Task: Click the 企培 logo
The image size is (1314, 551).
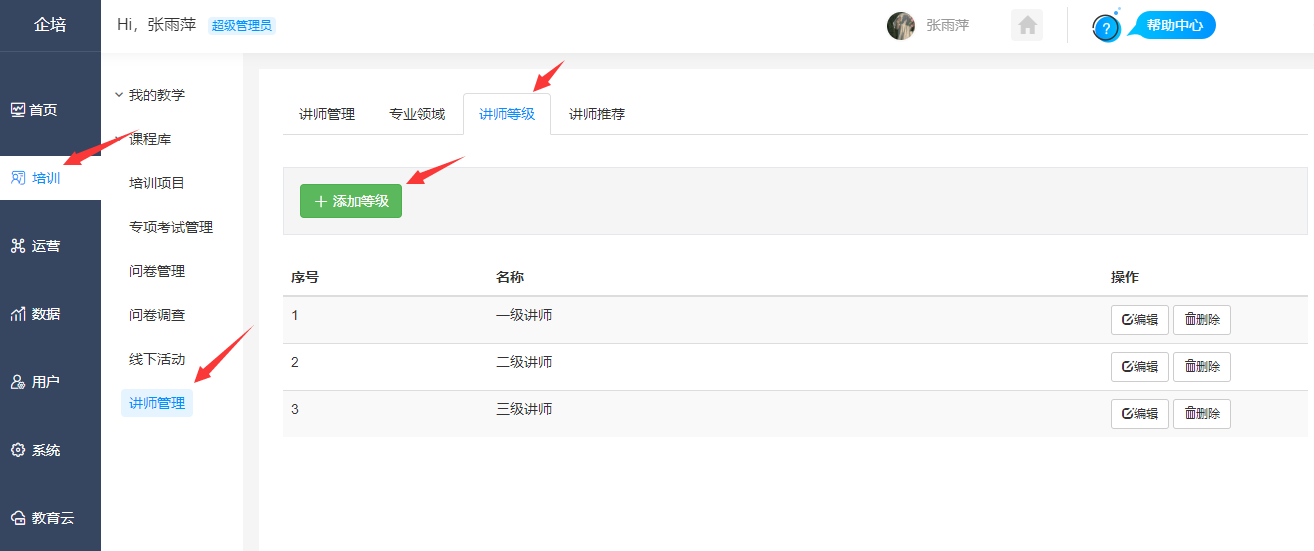Action: pos(50,25)
